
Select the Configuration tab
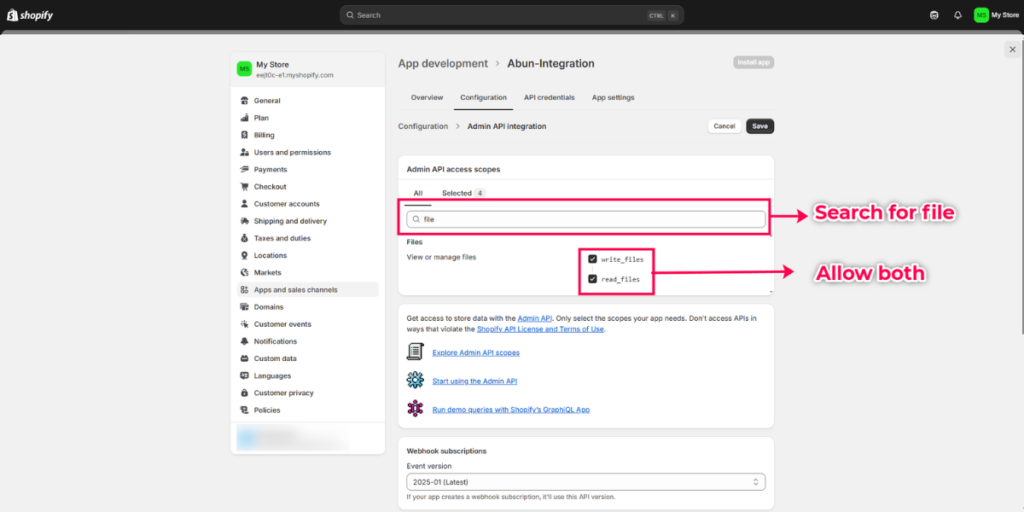click(x=483, y=97)
